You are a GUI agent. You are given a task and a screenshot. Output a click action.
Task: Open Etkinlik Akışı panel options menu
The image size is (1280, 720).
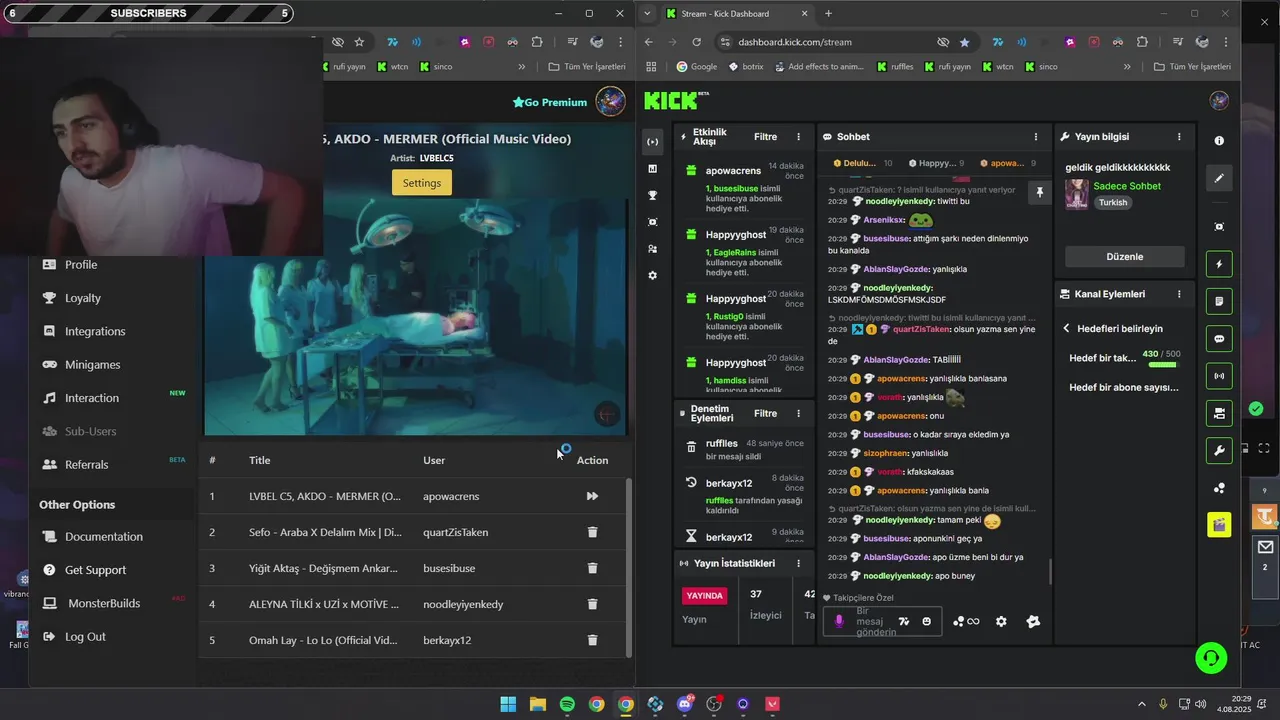tap(798, 137)
